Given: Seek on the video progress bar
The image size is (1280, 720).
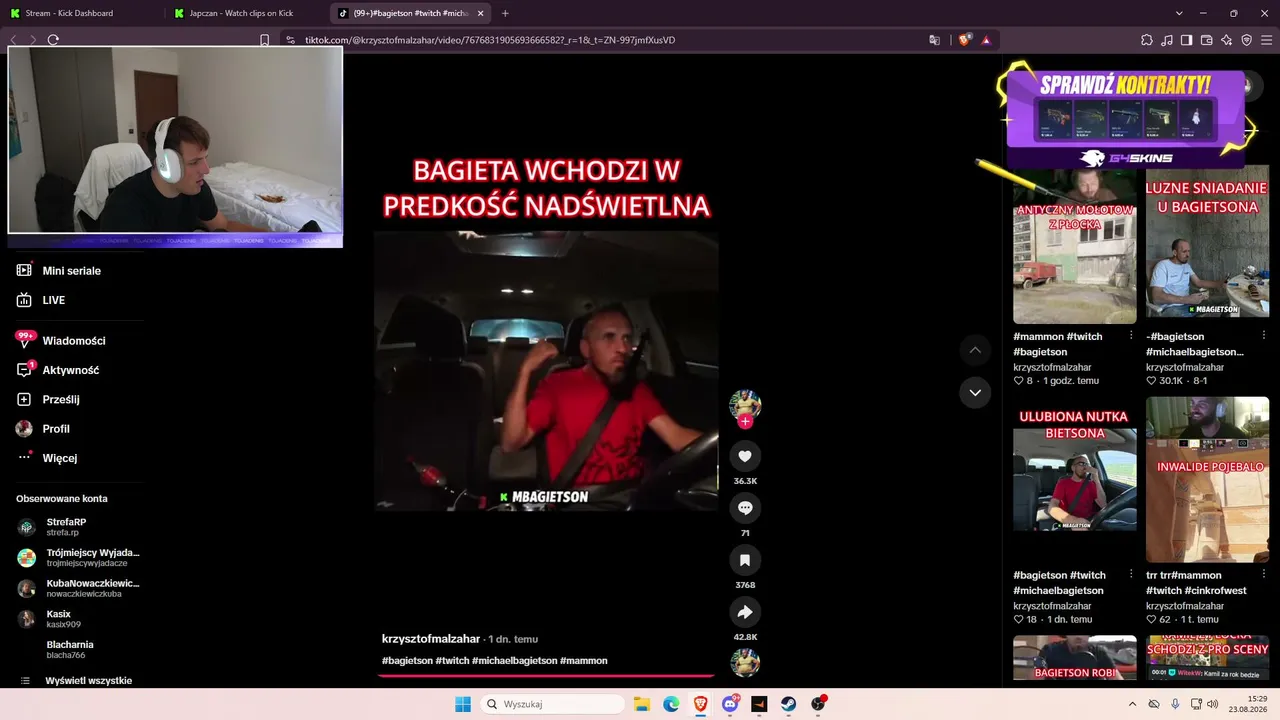Looking at the screenshot, I should (546, 676).
